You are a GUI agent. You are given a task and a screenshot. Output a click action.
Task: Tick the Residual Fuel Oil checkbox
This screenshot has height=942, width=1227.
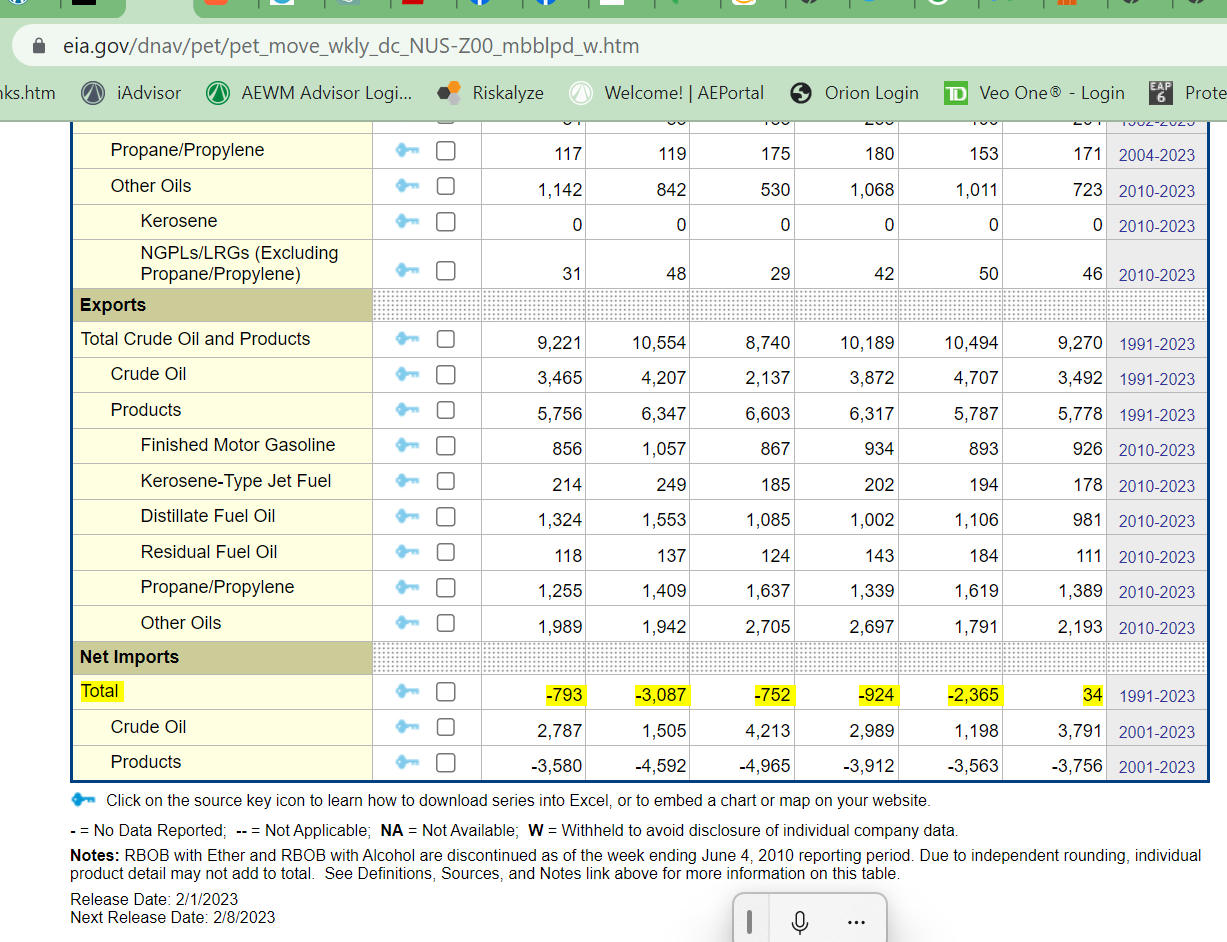445,552
